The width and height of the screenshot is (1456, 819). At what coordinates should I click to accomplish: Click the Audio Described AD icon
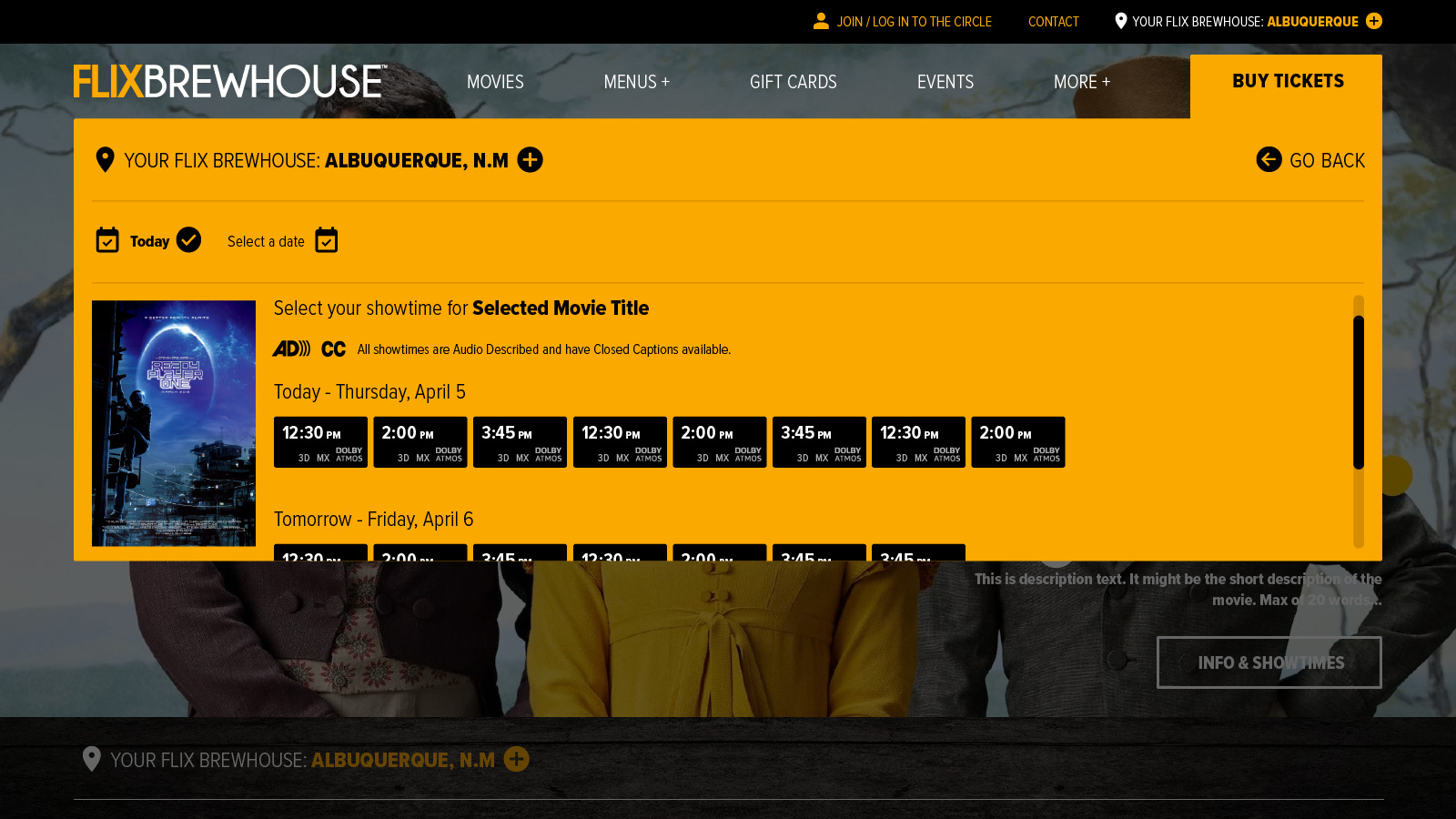[x=291, y=349]
